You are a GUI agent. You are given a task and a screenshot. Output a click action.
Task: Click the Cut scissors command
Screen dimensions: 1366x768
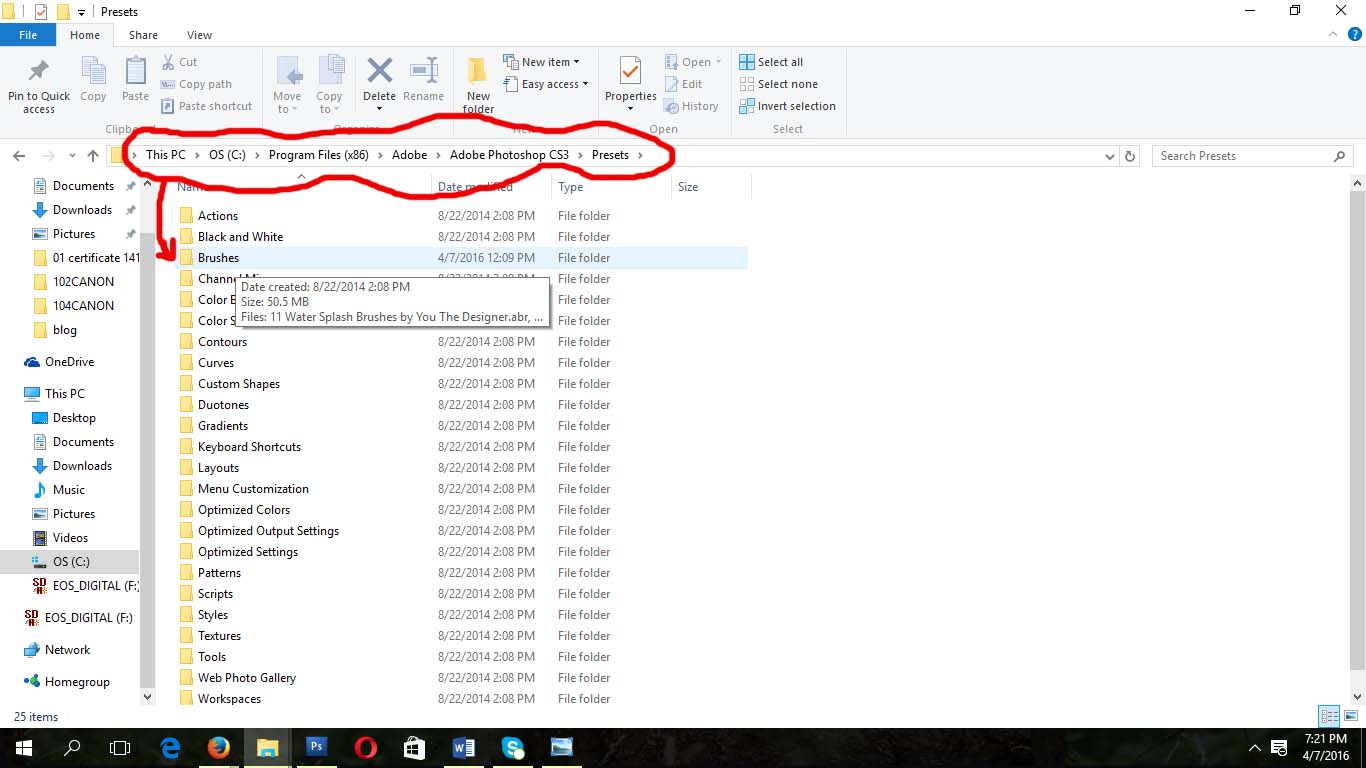click(x=178, y=62)
